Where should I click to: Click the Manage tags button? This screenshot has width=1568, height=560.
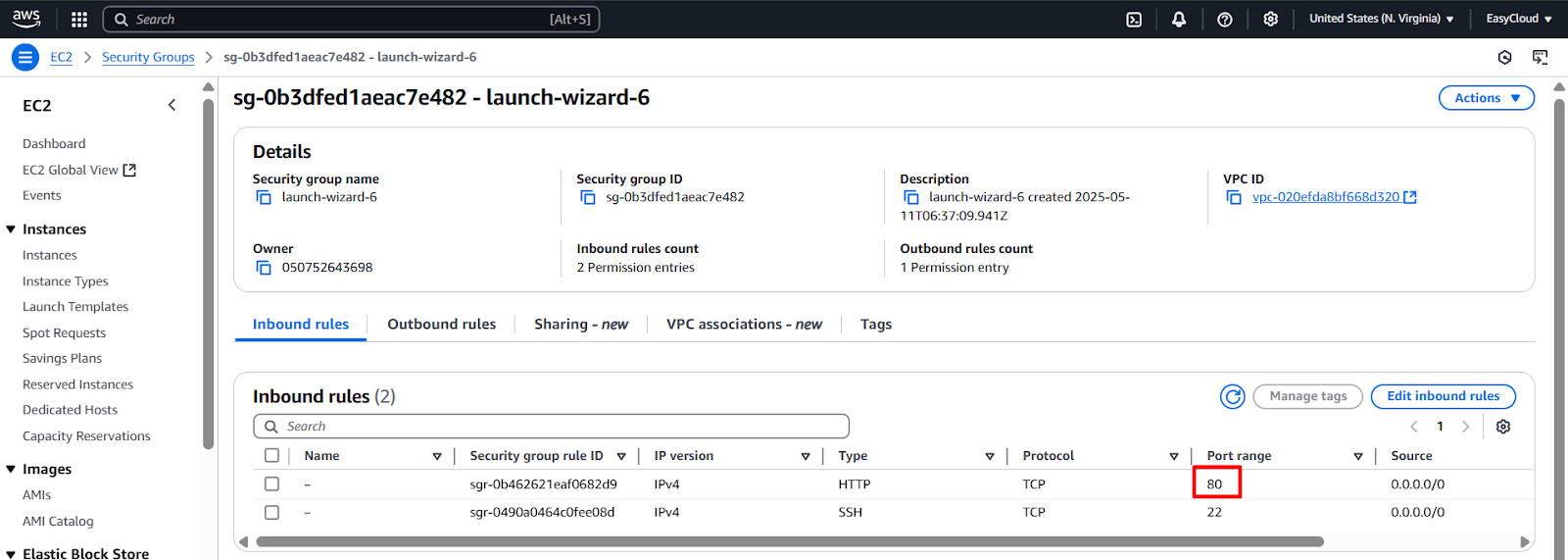pos(1308,396)
